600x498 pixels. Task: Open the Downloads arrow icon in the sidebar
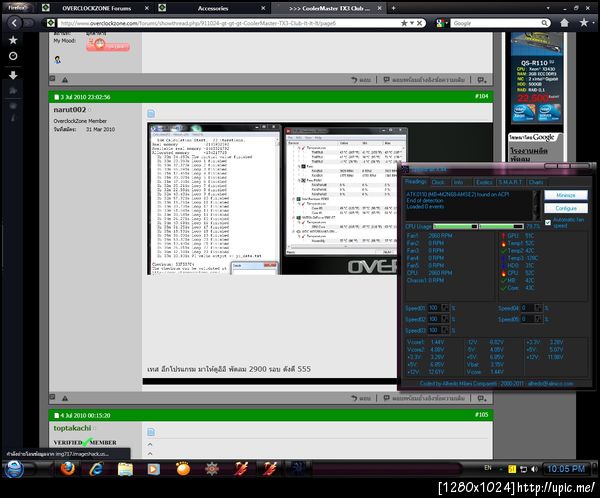[x=13, y=75]
